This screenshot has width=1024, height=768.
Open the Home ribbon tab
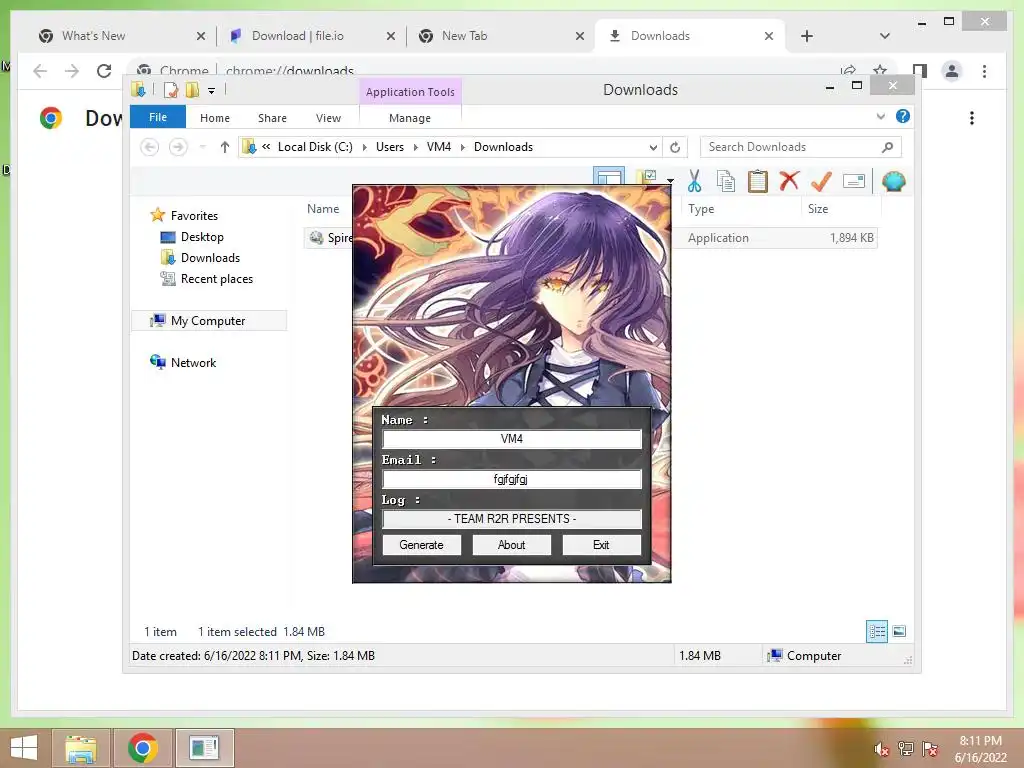(215, 118)
